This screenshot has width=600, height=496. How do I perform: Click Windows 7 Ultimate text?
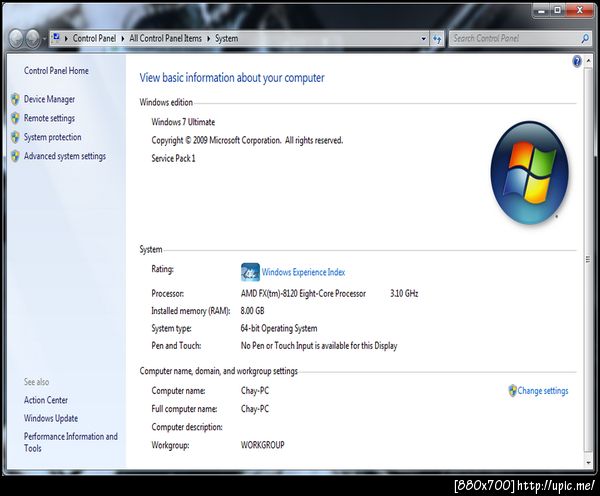click(x=183, y=122)
